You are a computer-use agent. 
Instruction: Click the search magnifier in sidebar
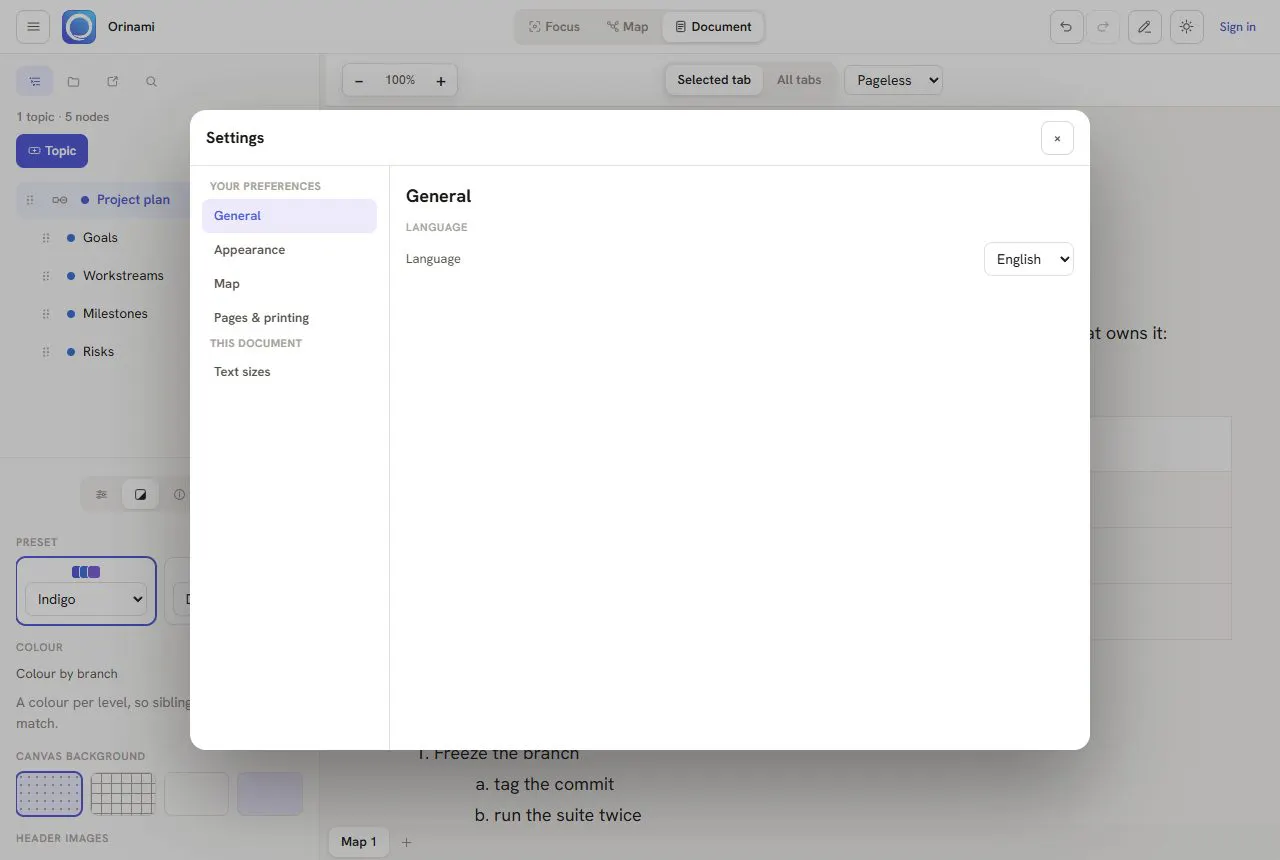click(152, 81)
